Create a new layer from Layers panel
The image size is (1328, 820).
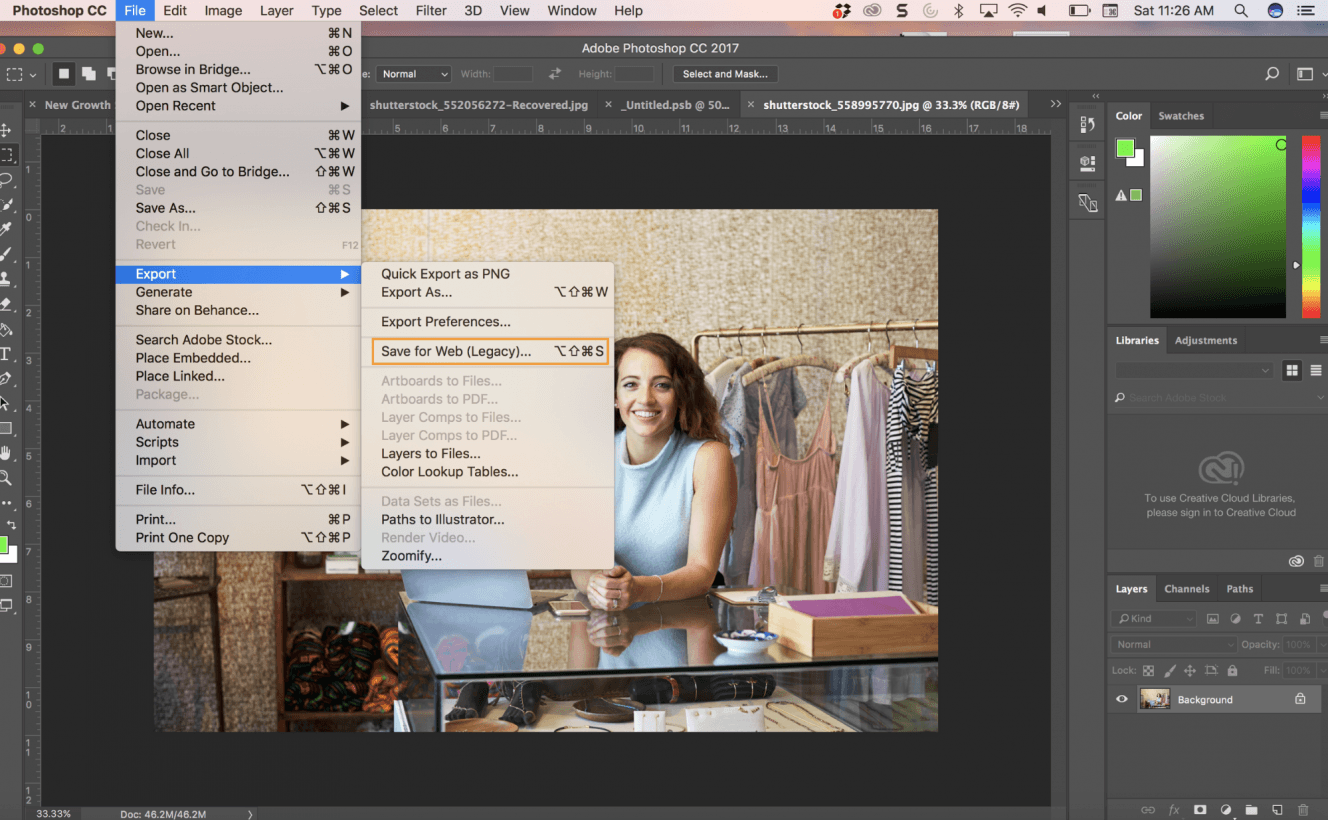tap(1277, 809)
